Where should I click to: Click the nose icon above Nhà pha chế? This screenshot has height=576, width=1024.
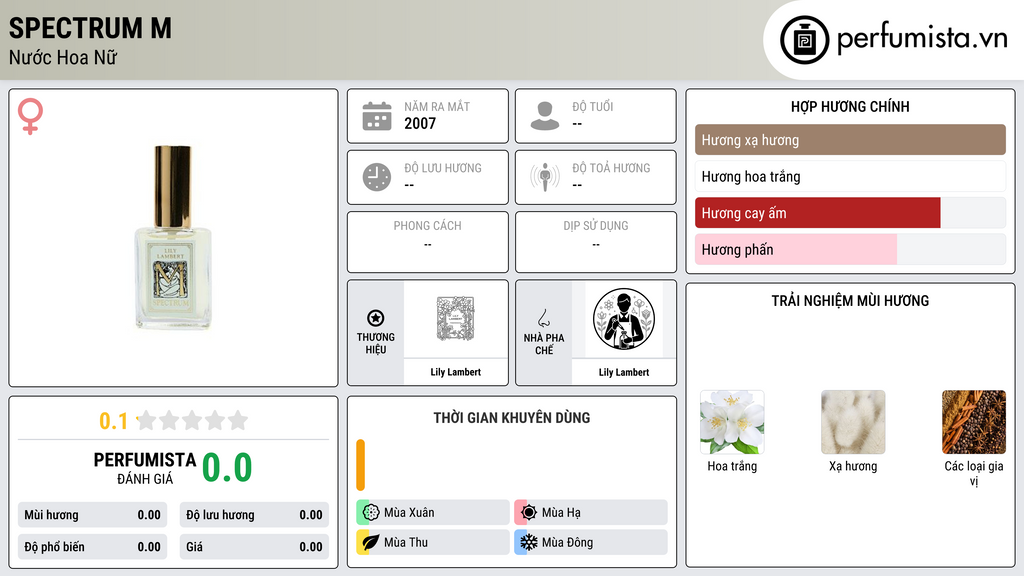click(x=543, y=318)
